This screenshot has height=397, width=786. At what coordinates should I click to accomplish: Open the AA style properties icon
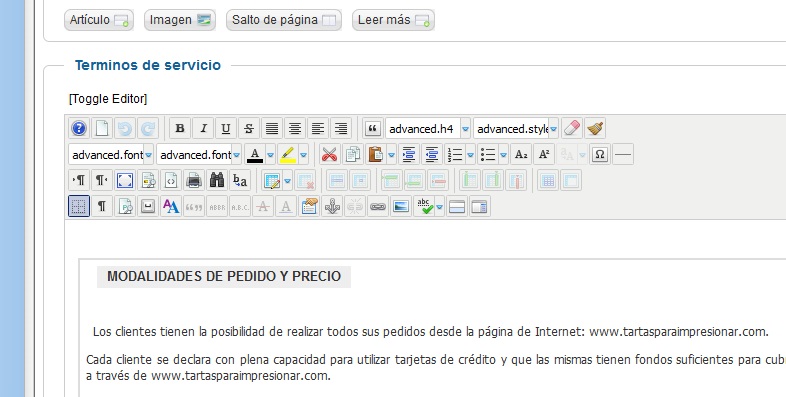tap(171, 206)
